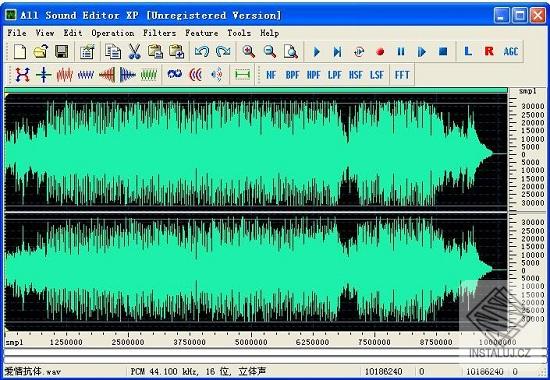Apply the LPF low pass filter

[334, 75]
